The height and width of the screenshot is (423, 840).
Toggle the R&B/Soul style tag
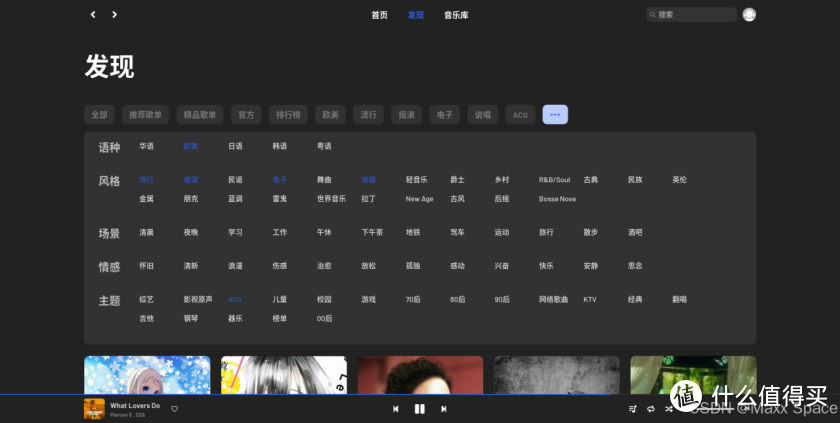tap(554, 180)
